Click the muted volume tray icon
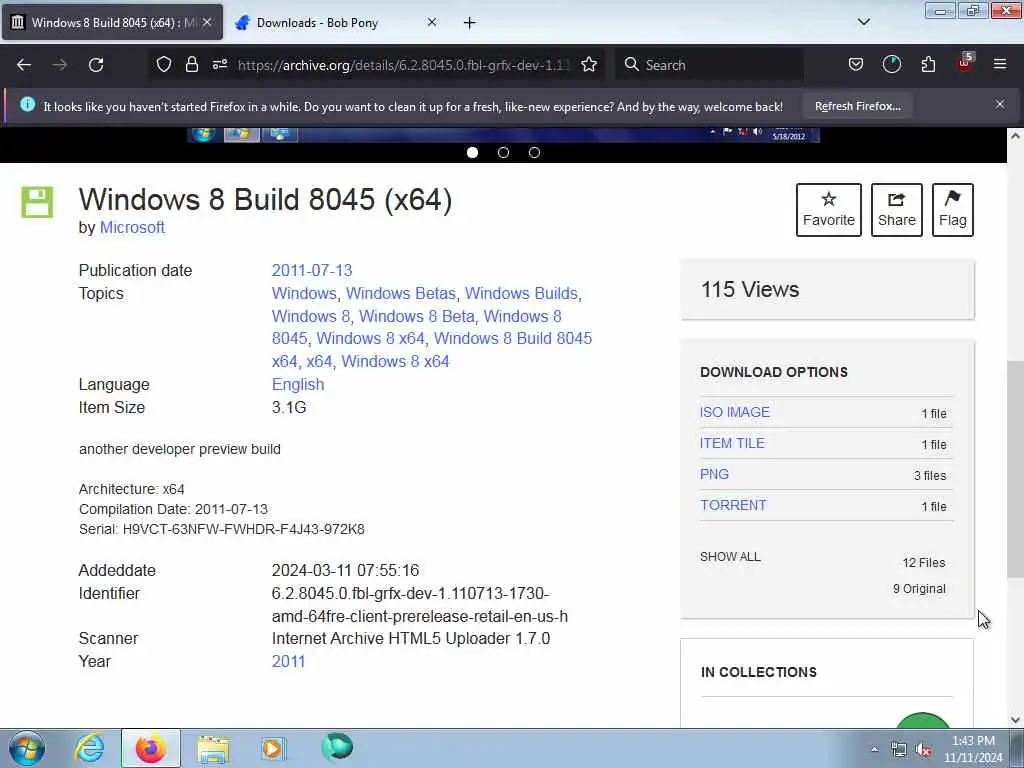The height and width of the screenshot is (768, 1024). [x=923, y=750]
